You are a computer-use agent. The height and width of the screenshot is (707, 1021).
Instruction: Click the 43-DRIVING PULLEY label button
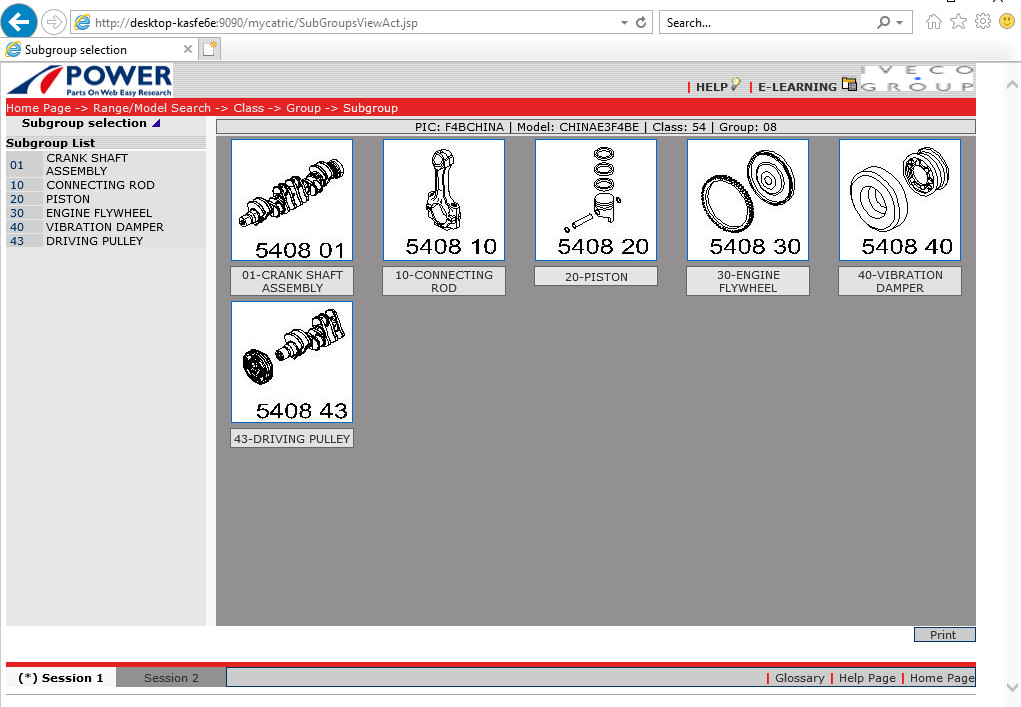292,439
